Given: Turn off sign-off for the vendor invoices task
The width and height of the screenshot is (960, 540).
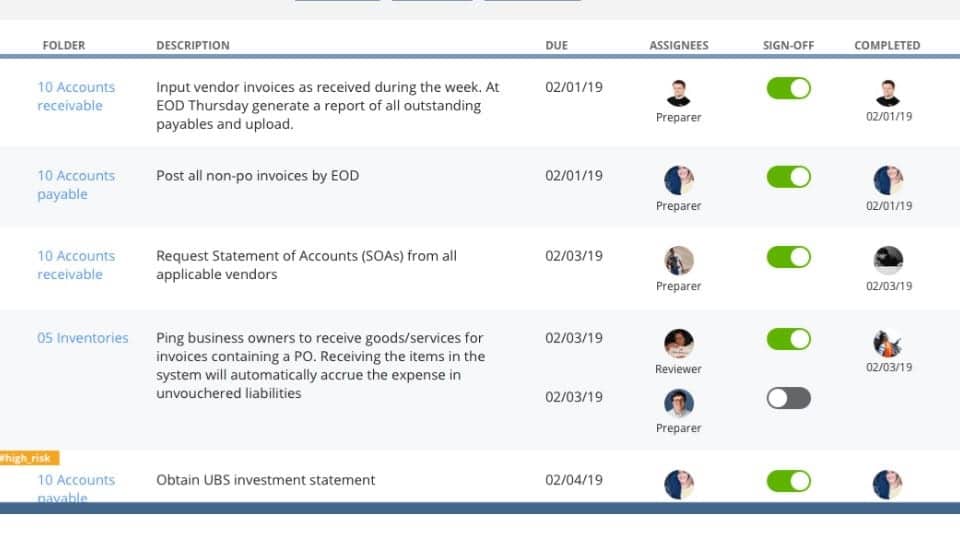Looking at the screenshot, I should [x=788, y=88].
